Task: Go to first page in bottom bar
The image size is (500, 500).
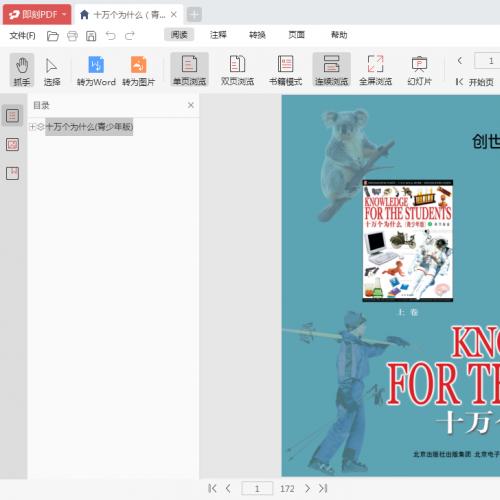Action: click(212, 489)
